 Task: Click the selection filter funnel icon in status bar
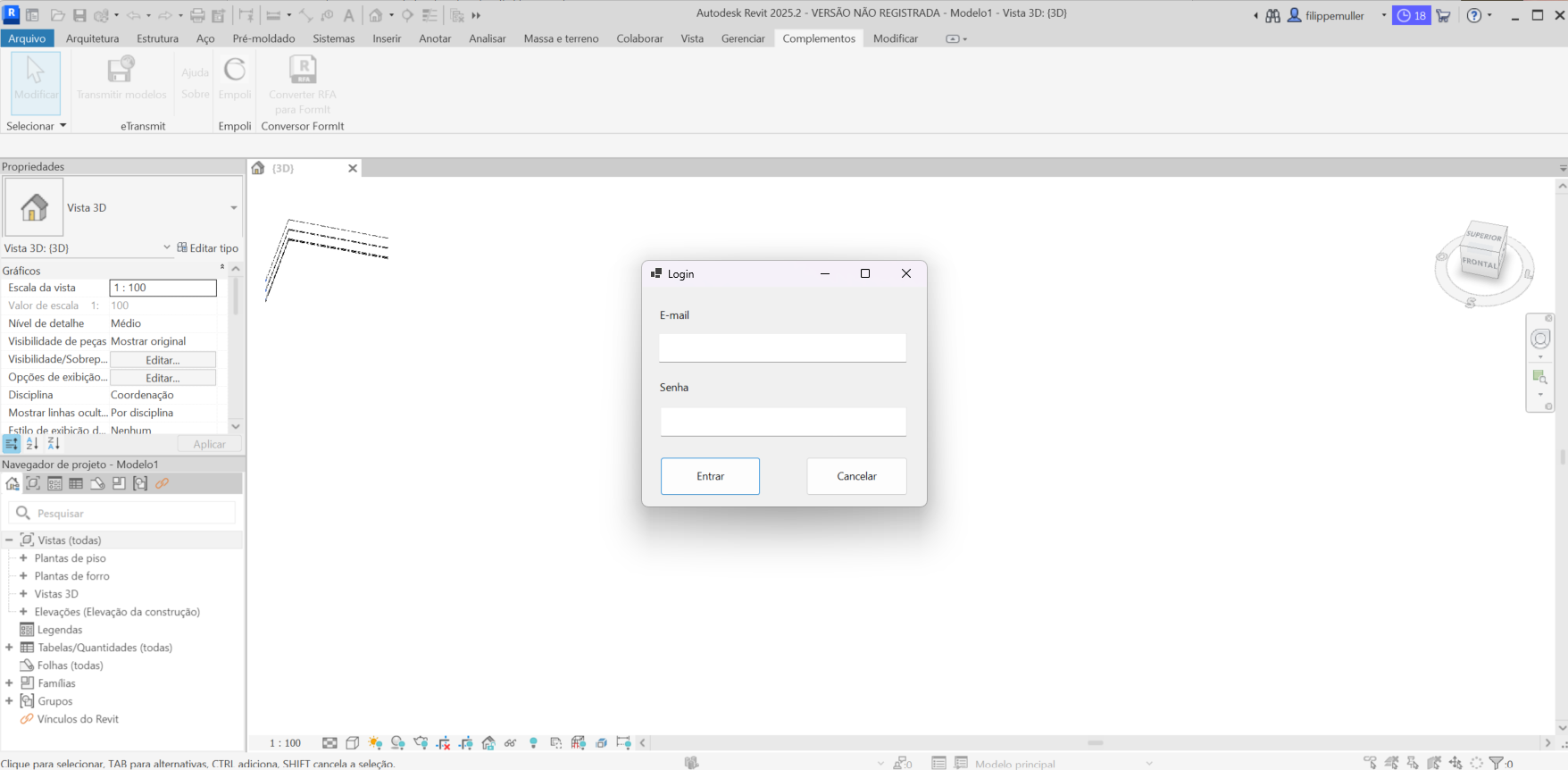(1497, 763)
